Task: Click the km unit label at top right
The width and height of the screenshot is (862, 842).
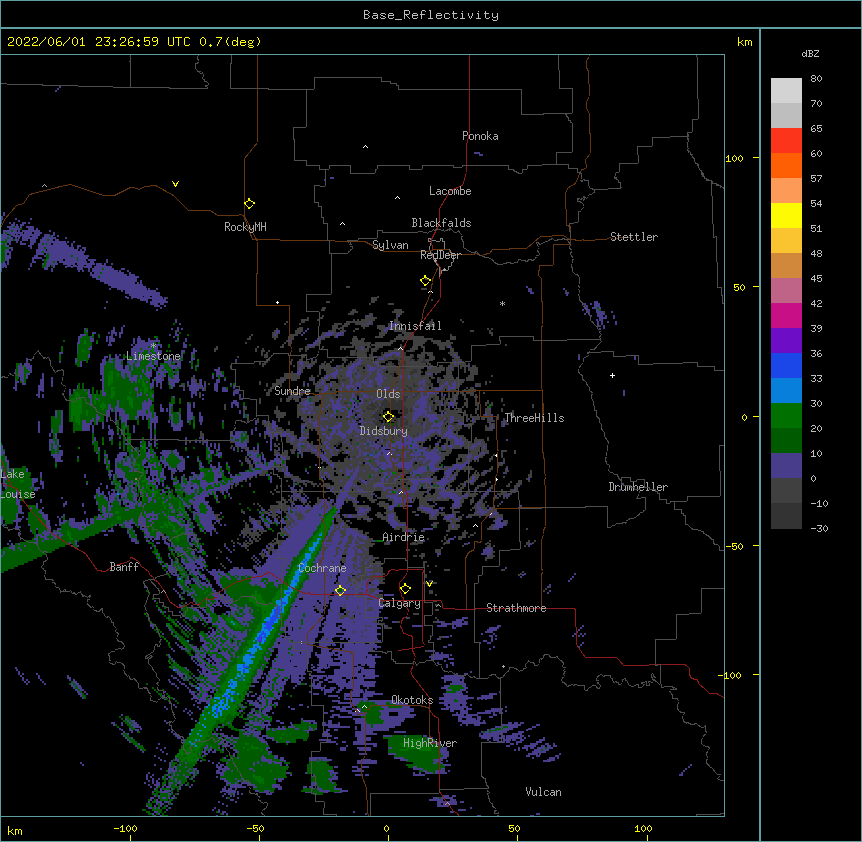Action: pos(745,42)
